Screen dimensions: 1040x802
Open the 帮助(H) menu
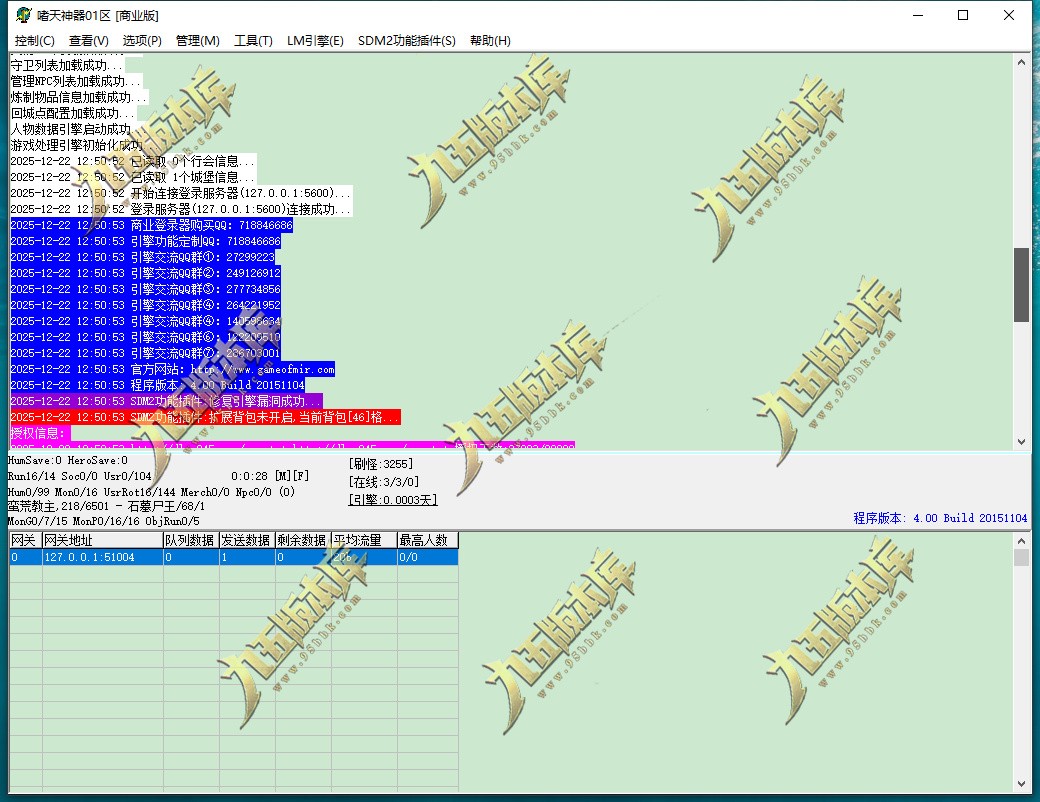click(490, 40)
